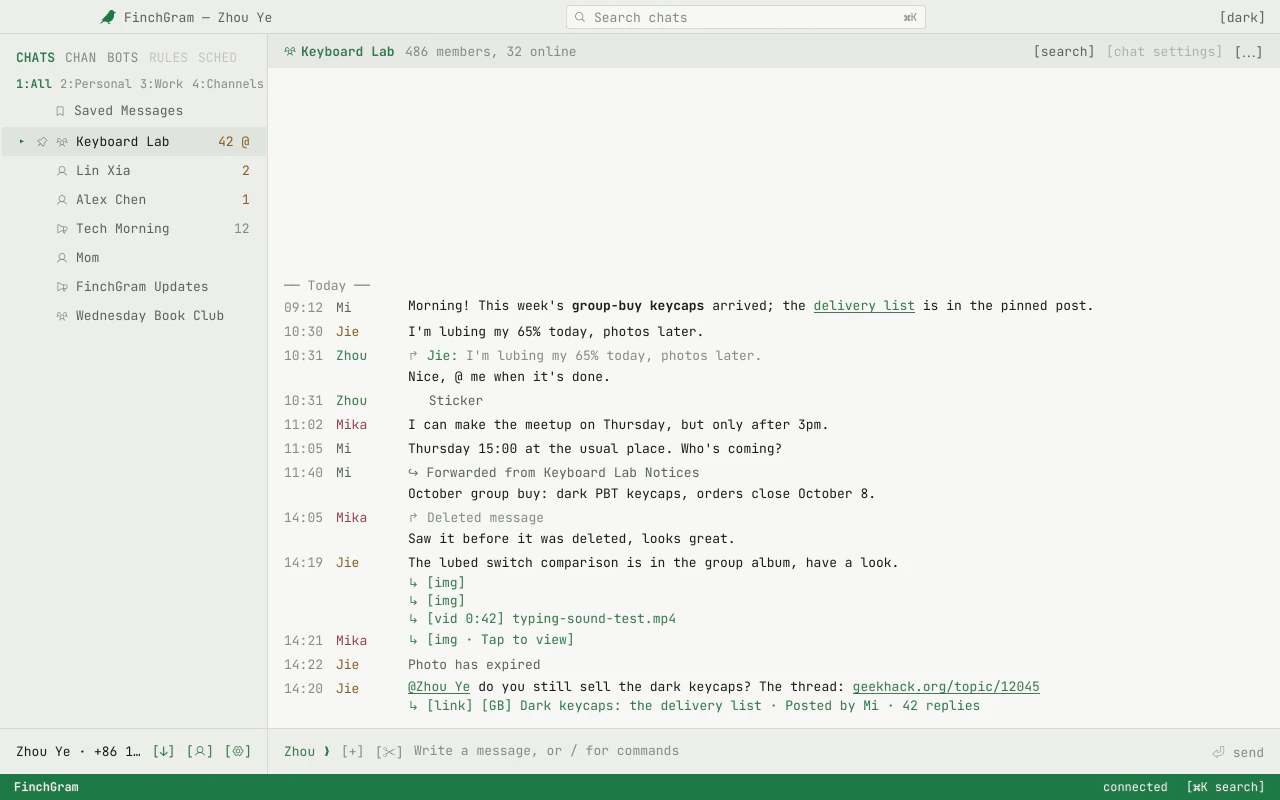Open the [...] more options menu
The height and width of the screenshot is (800, 1280).
click(1248, 52)
